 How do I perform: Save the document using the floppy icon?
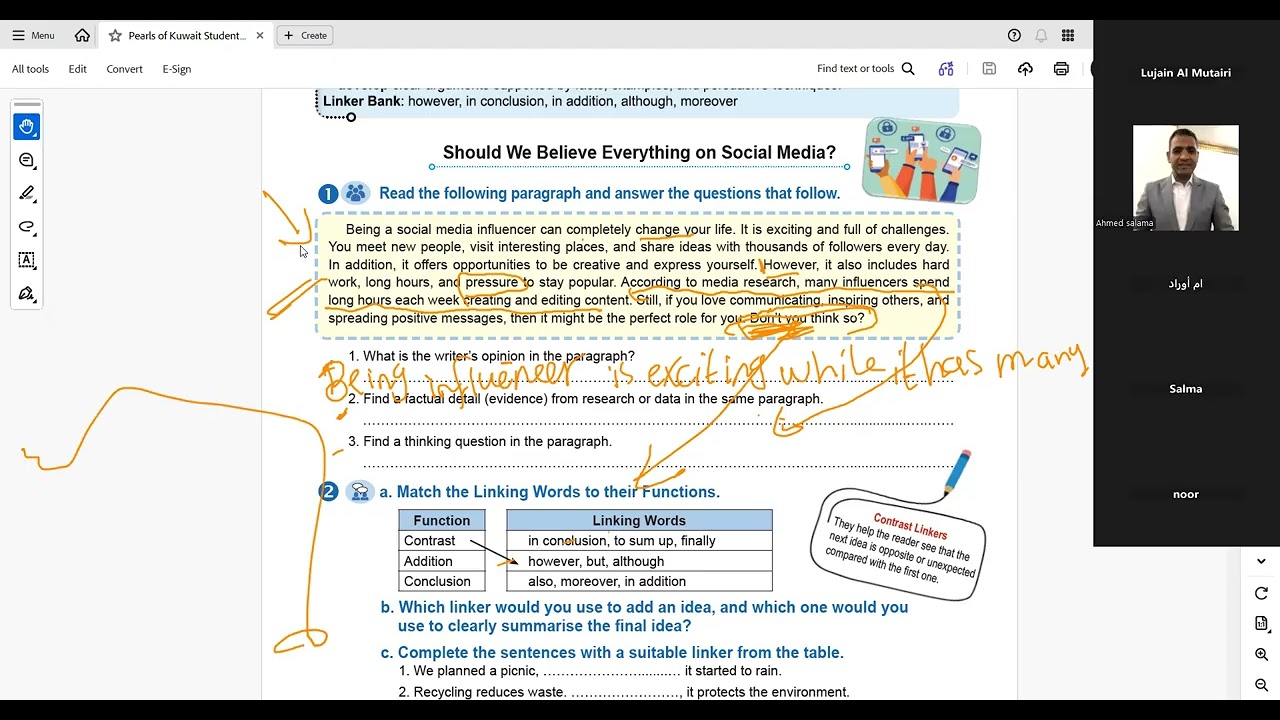989,69
